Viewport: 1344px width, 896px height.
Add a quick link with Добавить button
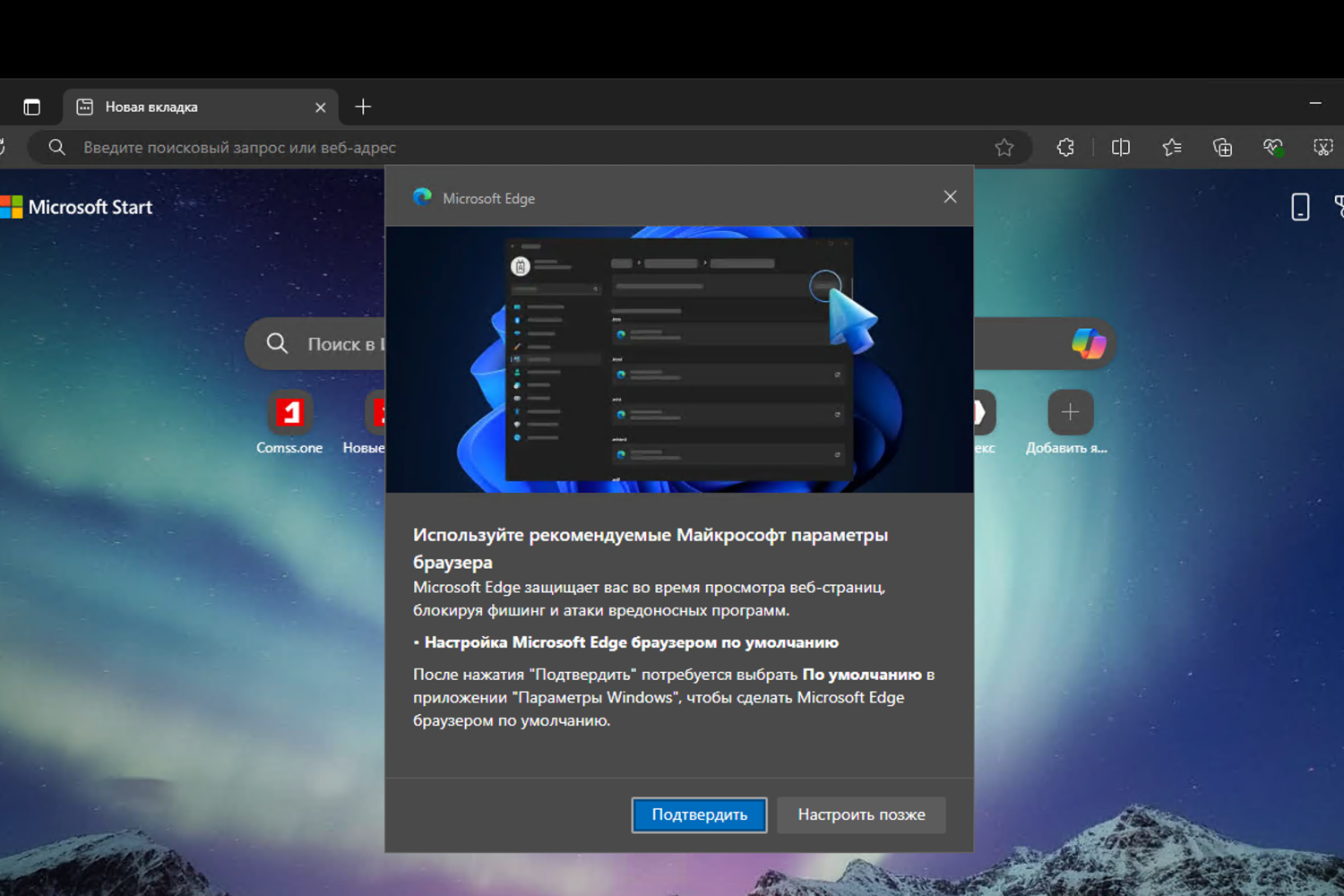(1070, 423)
